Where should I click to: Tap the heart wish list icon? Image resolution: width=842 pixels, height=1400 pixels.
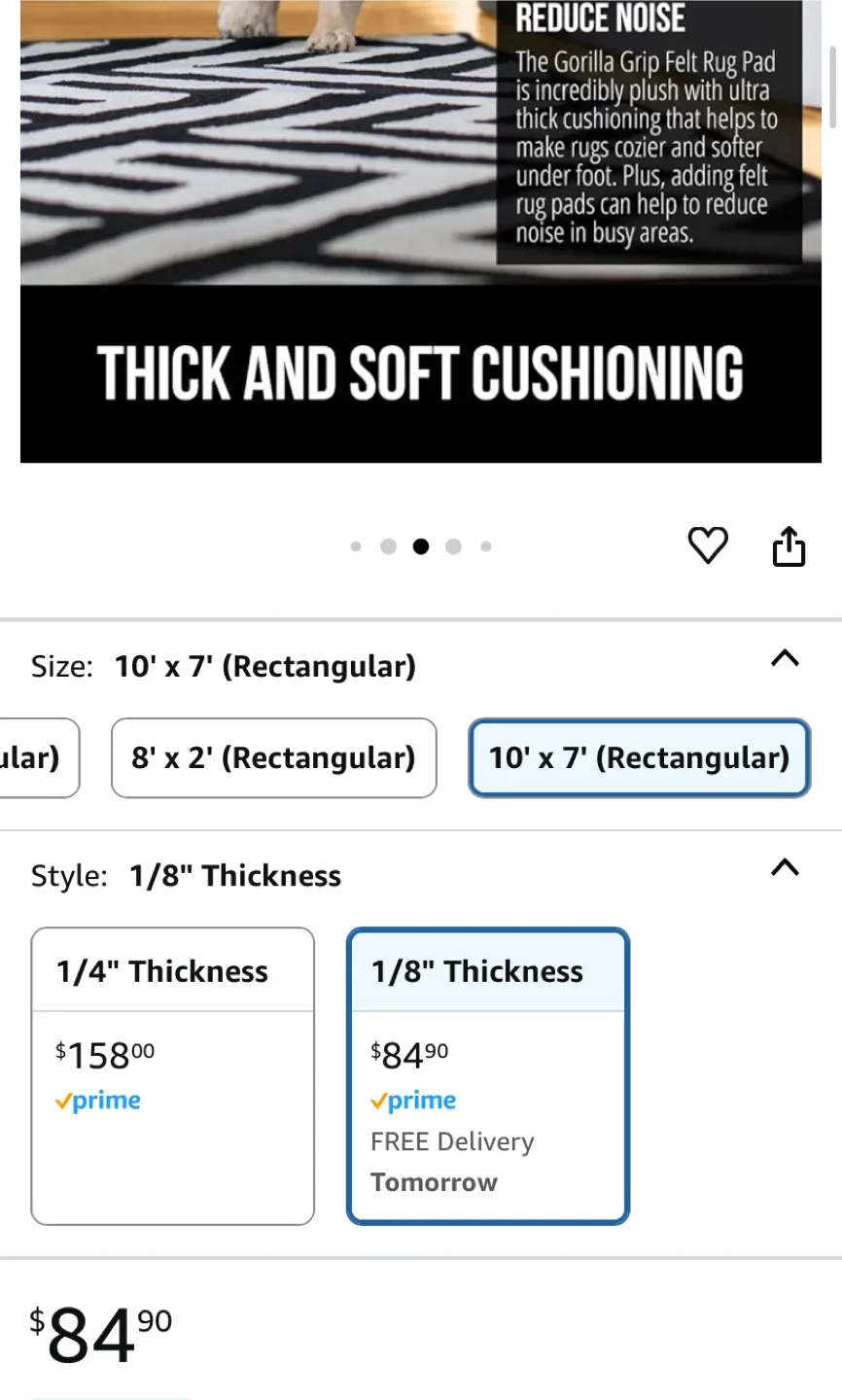[708, 545]
